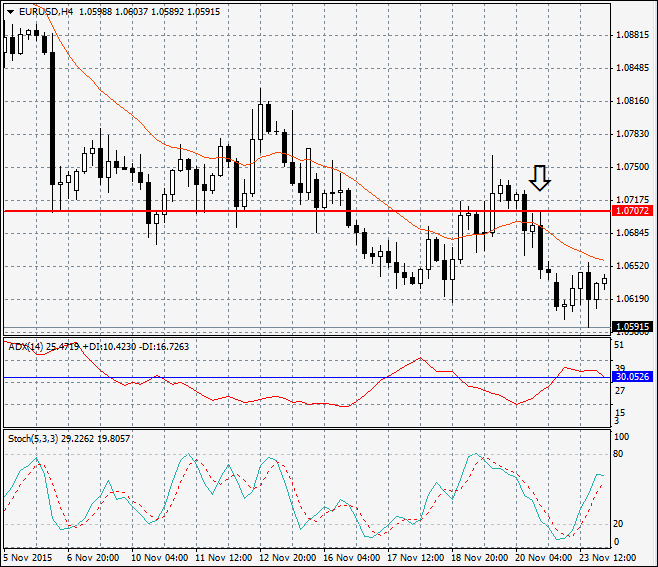This screenshot has width=658, height=567.
Task: Click the 23 Nov 12:00 time axis label
Action: (608, 558)
